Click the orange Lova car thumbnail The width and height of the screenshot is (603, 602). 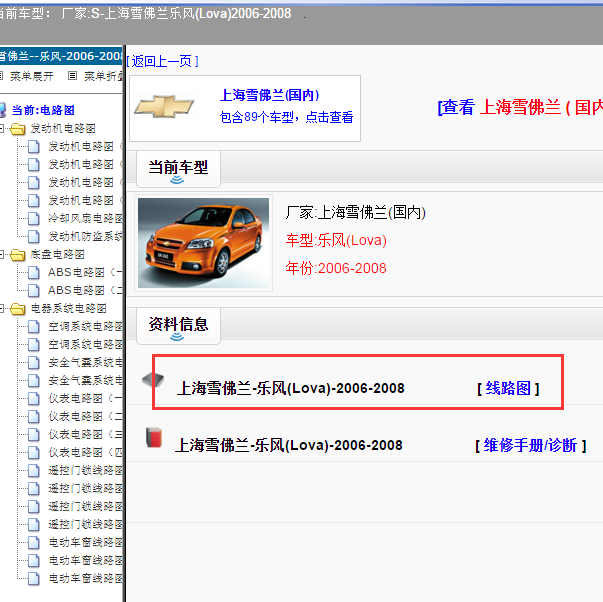(203, 243)
